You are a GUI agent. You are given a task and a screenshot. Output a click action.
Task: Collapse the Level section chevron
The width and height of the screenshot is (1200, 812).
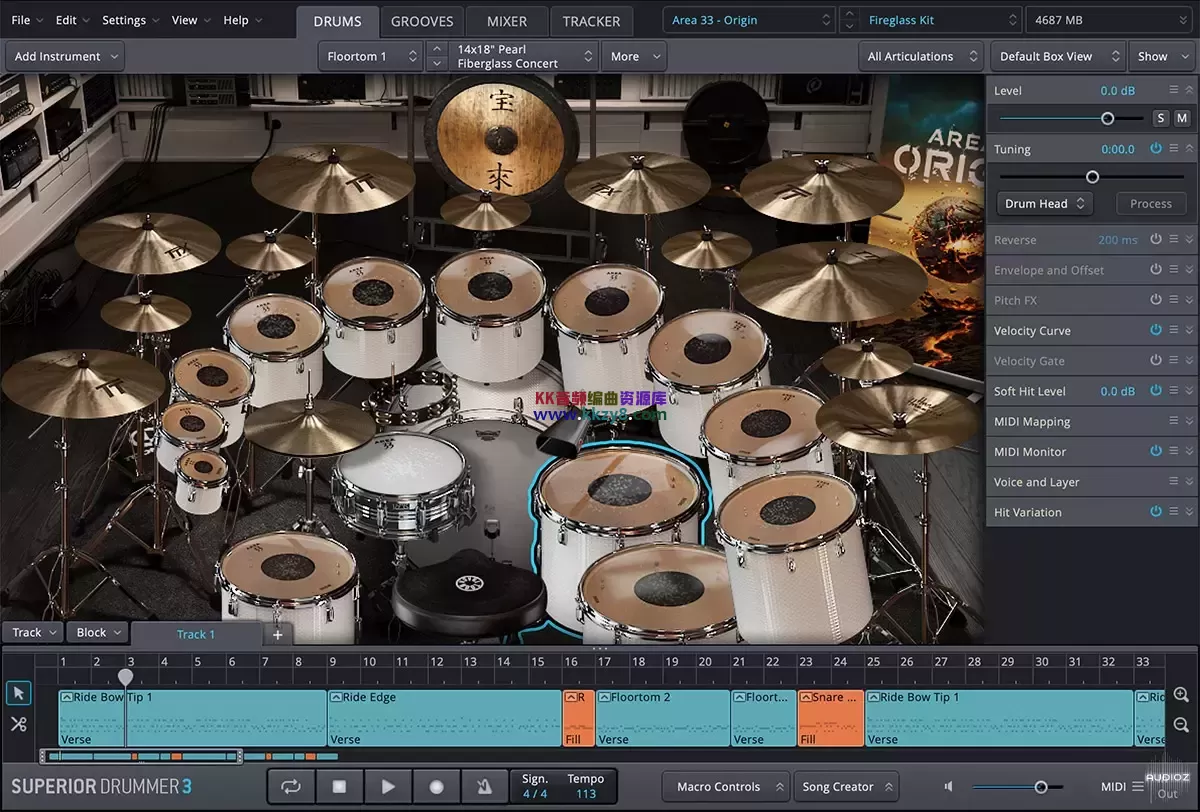tap(1190, 90)
